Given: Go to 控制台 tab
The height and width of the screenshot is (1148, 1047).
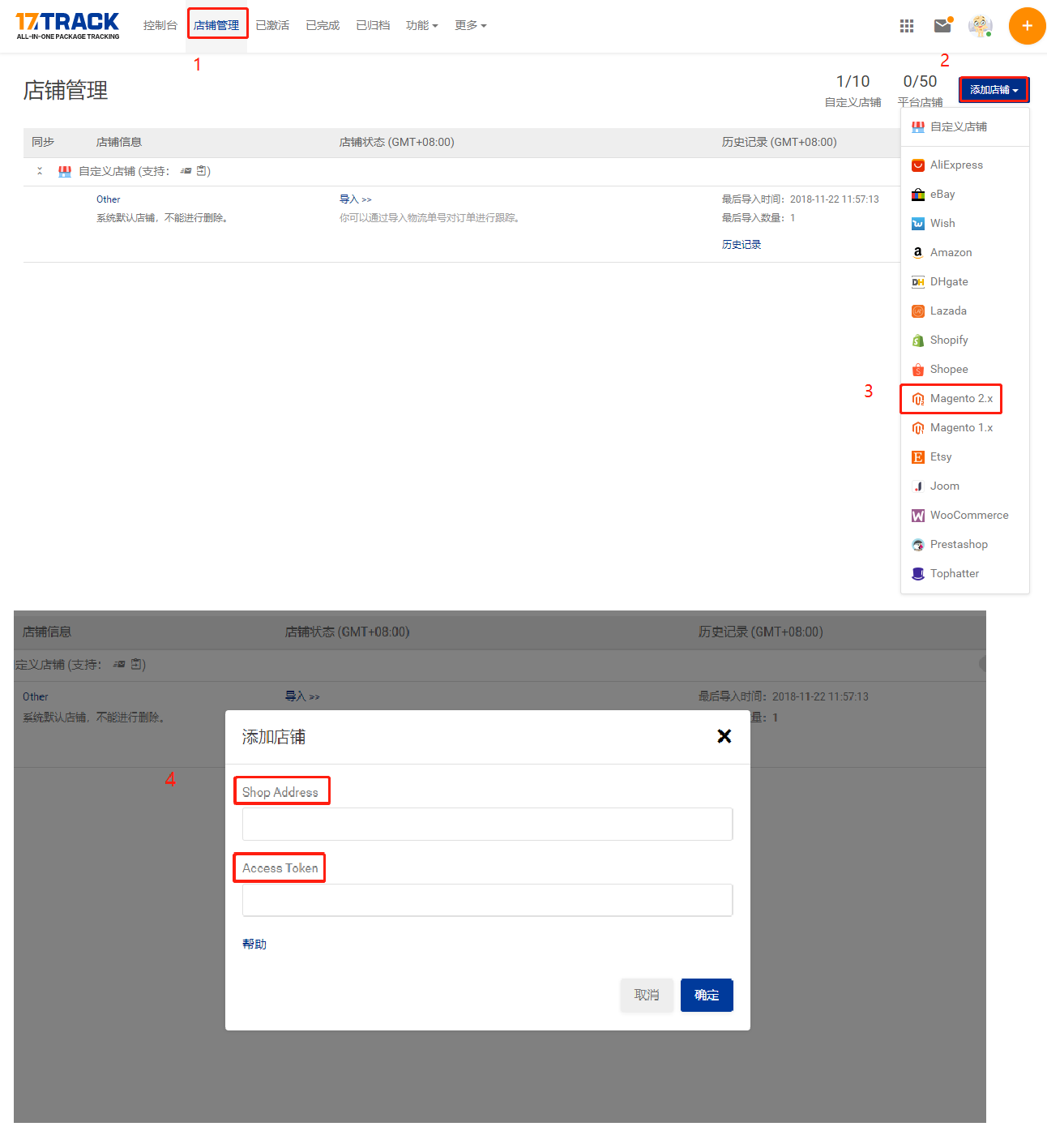Looking at the screenshot, I should click(x=160, y=26).
